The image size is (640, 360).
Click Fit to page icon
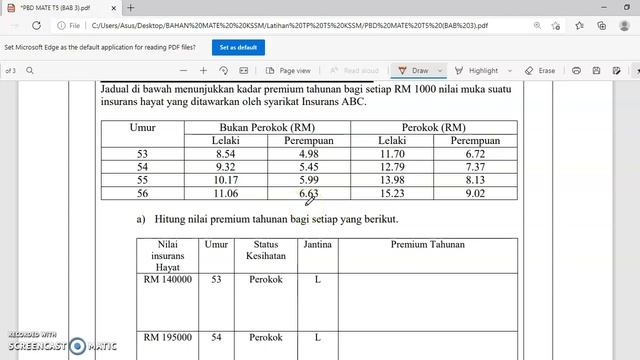tap(244, 70)
